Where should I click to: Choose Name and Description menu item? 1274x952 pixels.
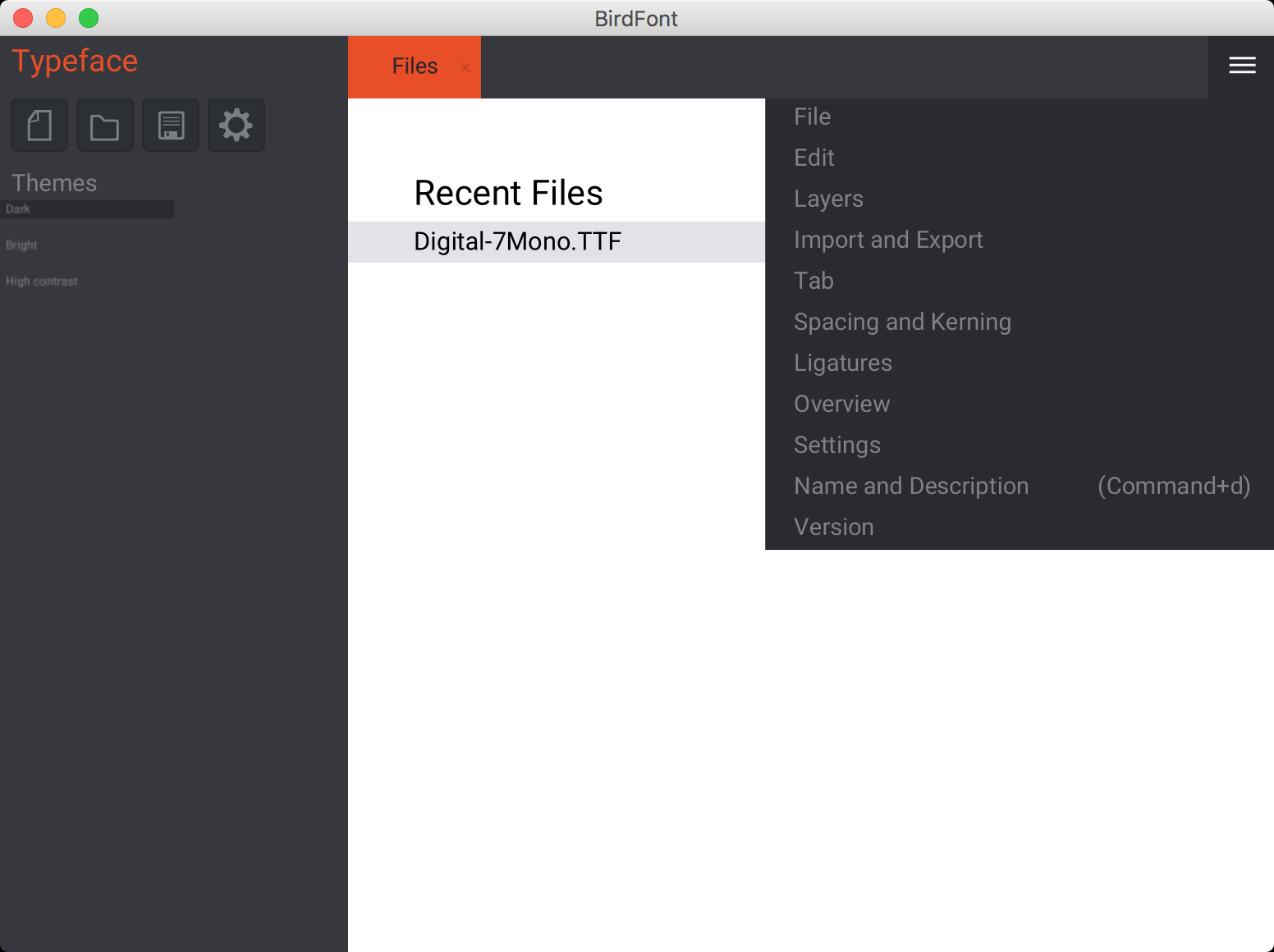click(1020, 487)
